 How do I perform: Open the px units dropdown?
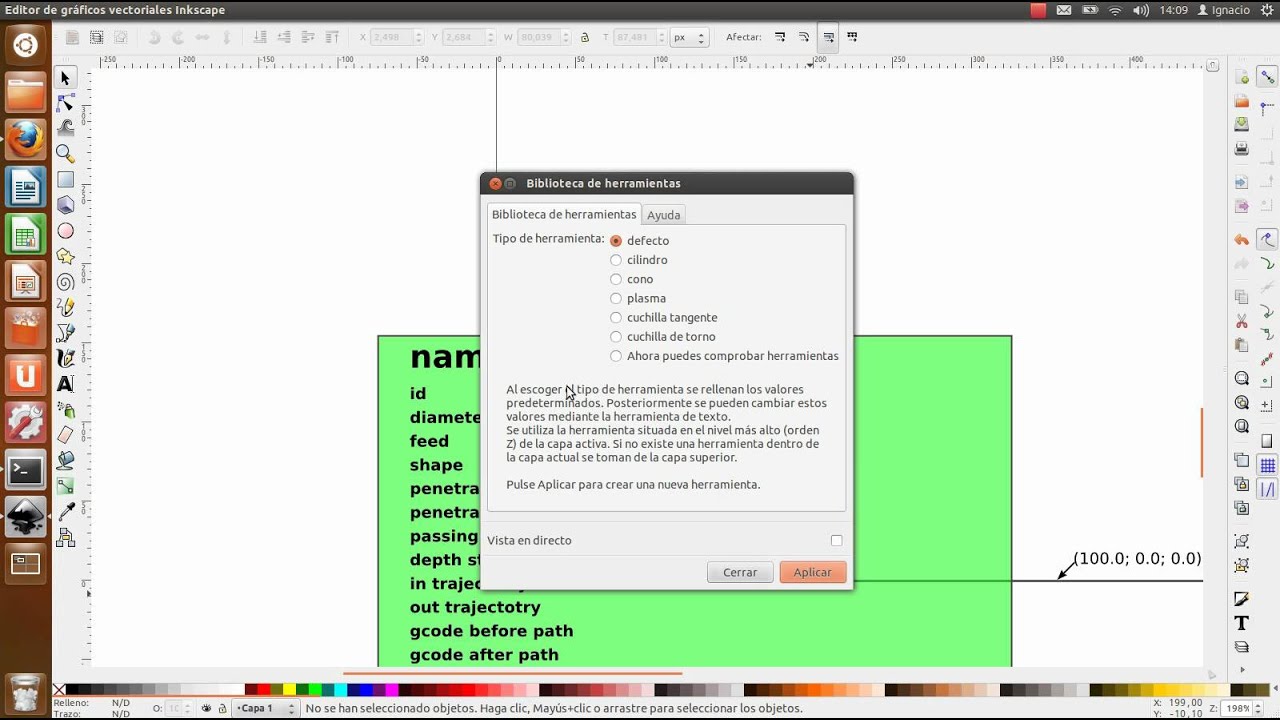[689, 37]
